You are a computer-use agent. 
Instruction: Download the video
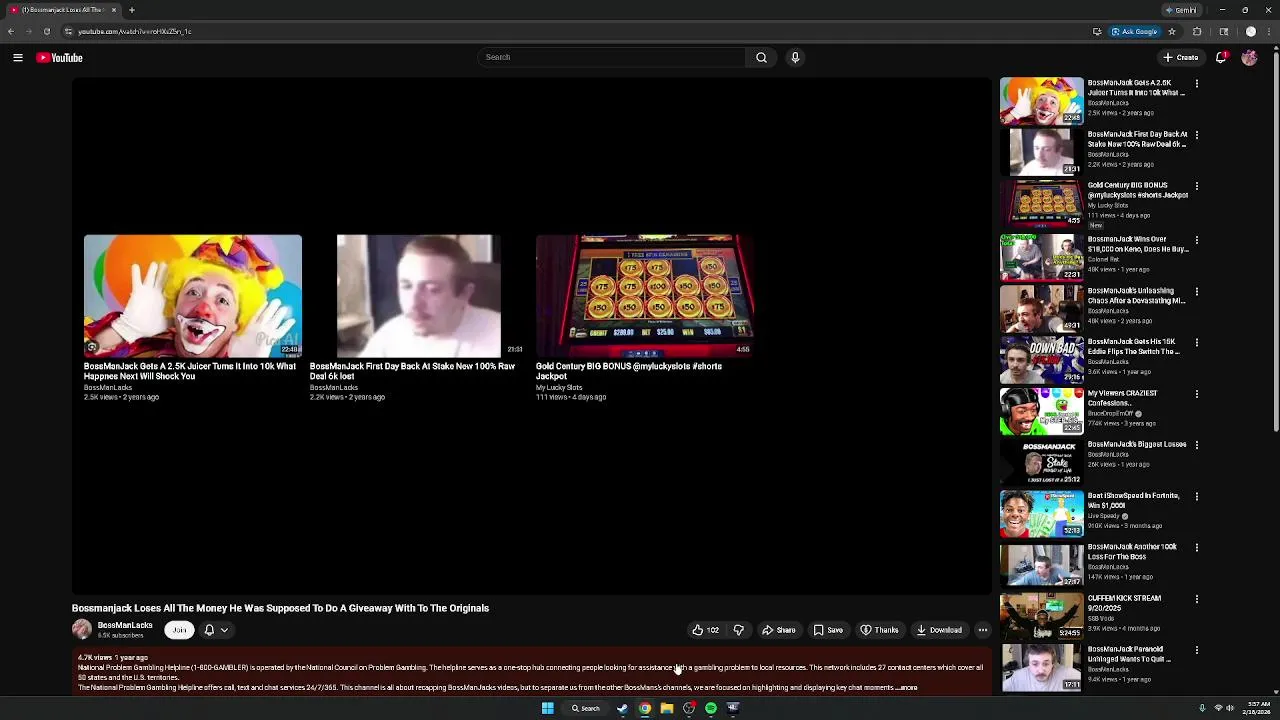(939, 630)
